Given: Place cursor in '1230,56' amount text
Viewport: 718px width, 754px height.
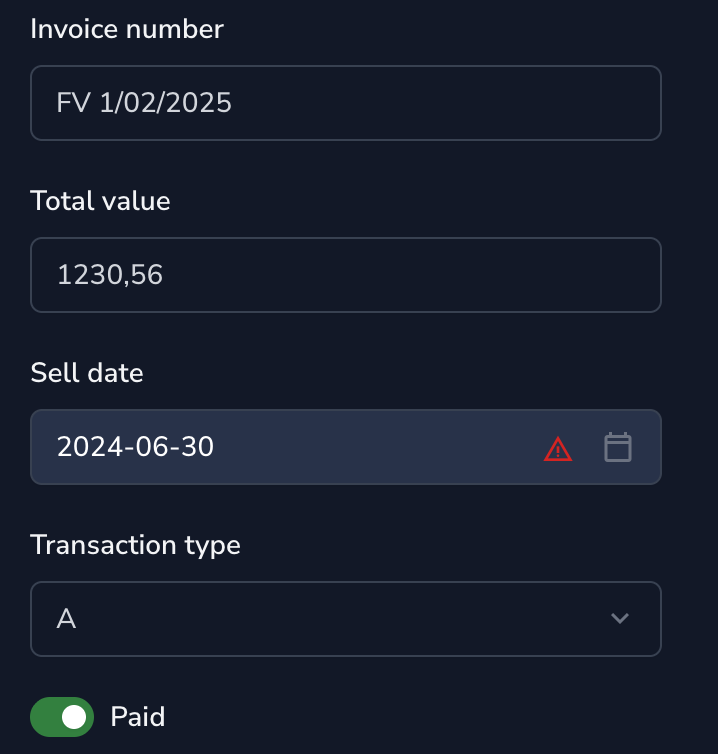Looking at the screenshot, I should [110, 275].
